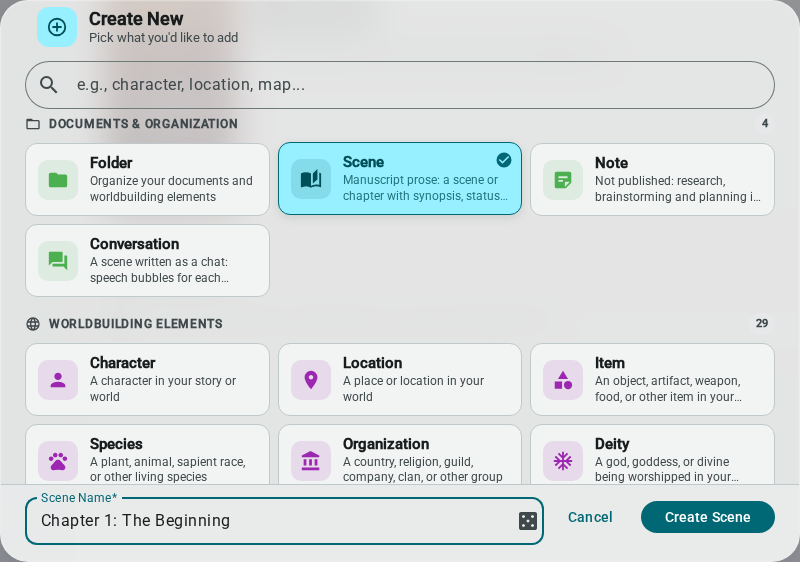Screen dimensions: 800x562
Task: Focus the element type search field
Action: tap(400, 85)
